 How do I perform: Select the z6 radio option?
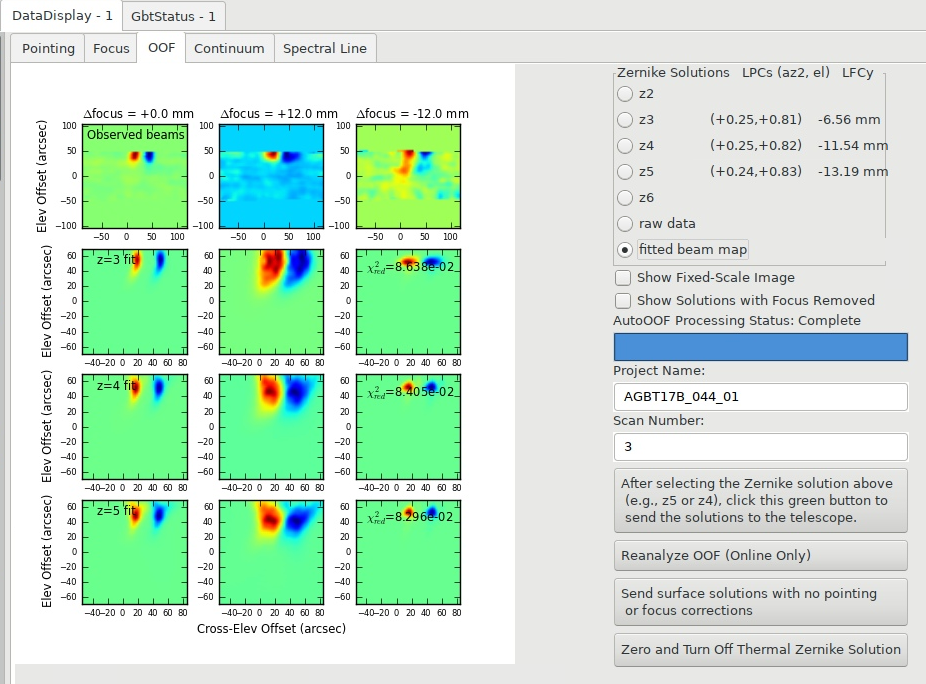pos(625,198)
